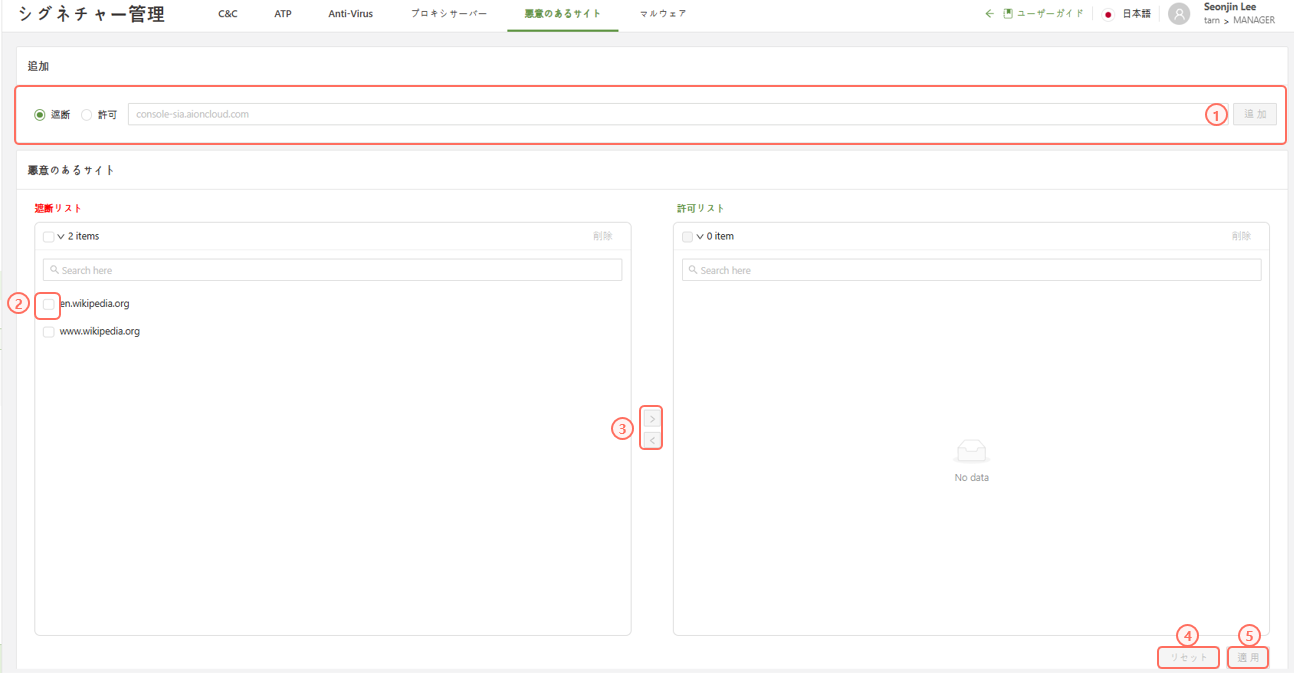
Task: Check the www.wikipedia.org checkbox
Action: pos(48,332)
